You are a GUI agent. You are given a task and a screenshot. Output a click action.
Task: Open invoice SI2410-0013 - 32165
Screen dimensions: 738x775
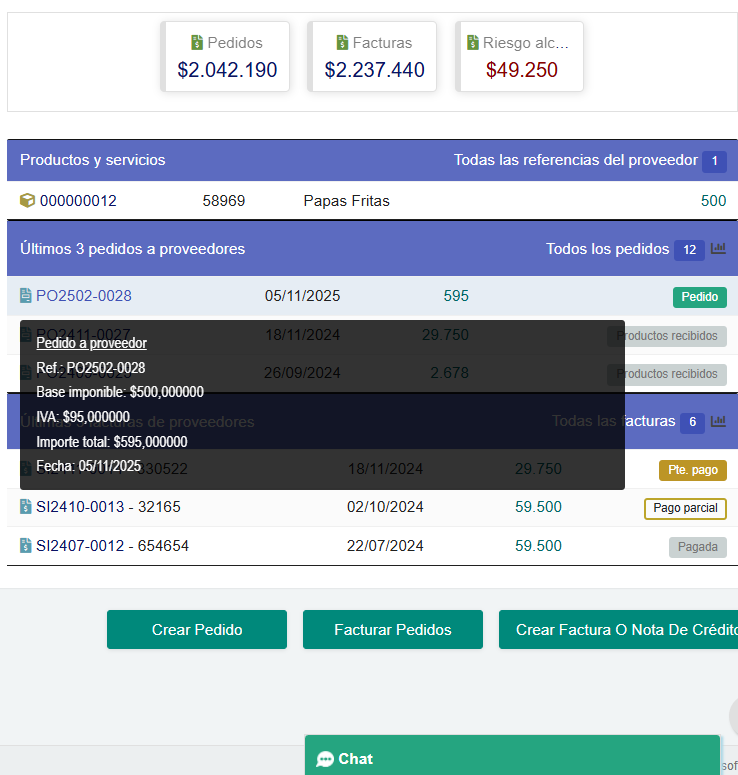coord(108,507)
